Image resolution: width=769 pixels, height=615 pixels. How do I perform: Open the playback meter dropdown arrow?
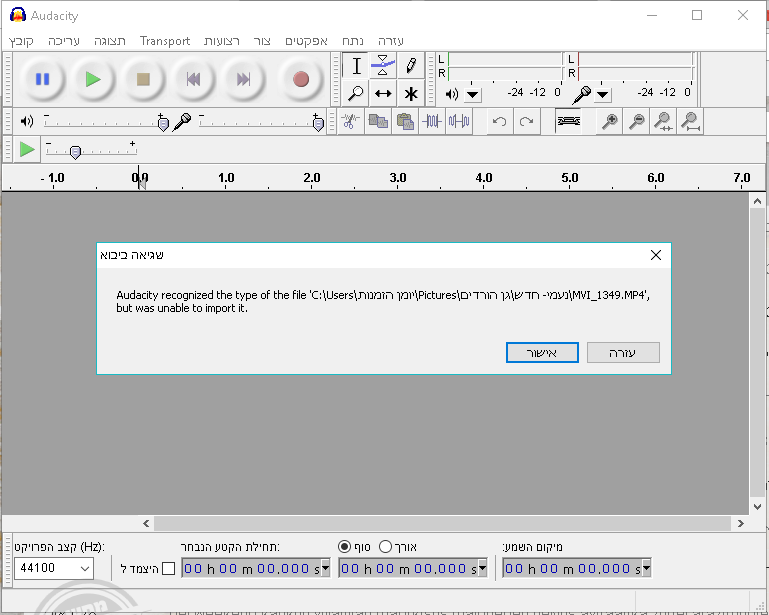473,95
